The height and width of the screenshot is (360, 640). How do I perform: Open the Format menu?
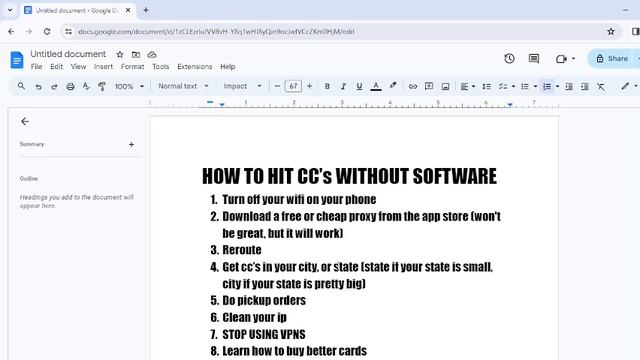132,67
